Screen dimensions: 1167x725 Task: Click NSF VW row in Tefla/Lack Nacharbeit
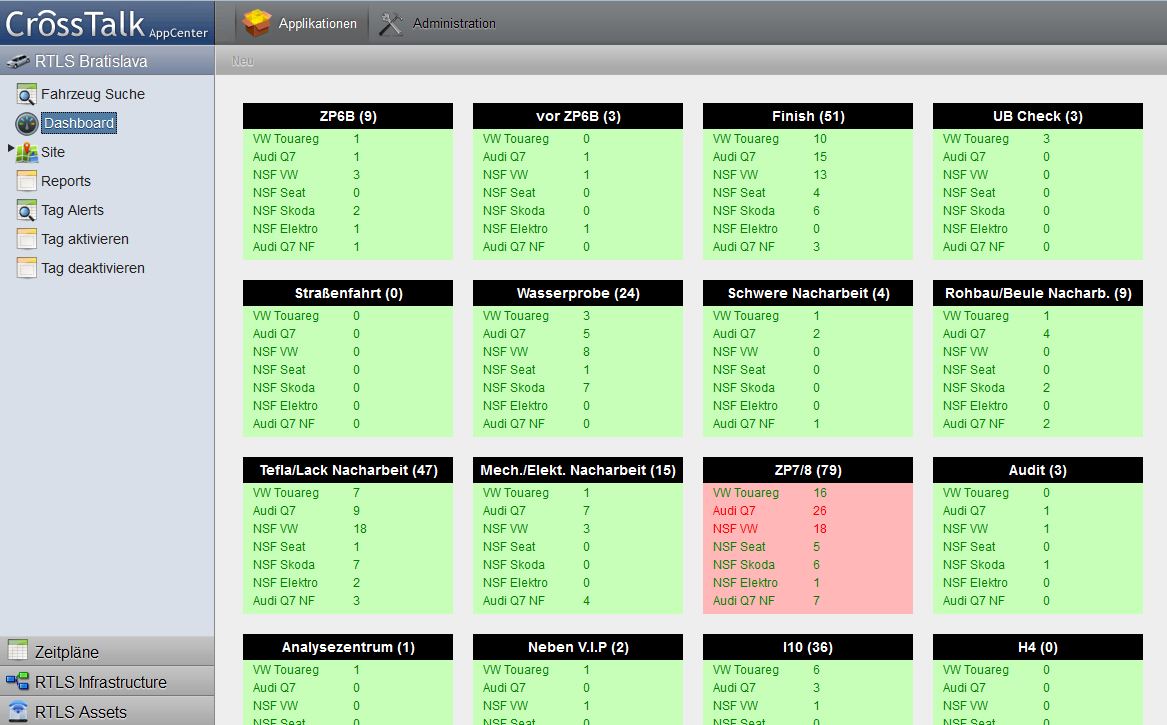(348, 528)
